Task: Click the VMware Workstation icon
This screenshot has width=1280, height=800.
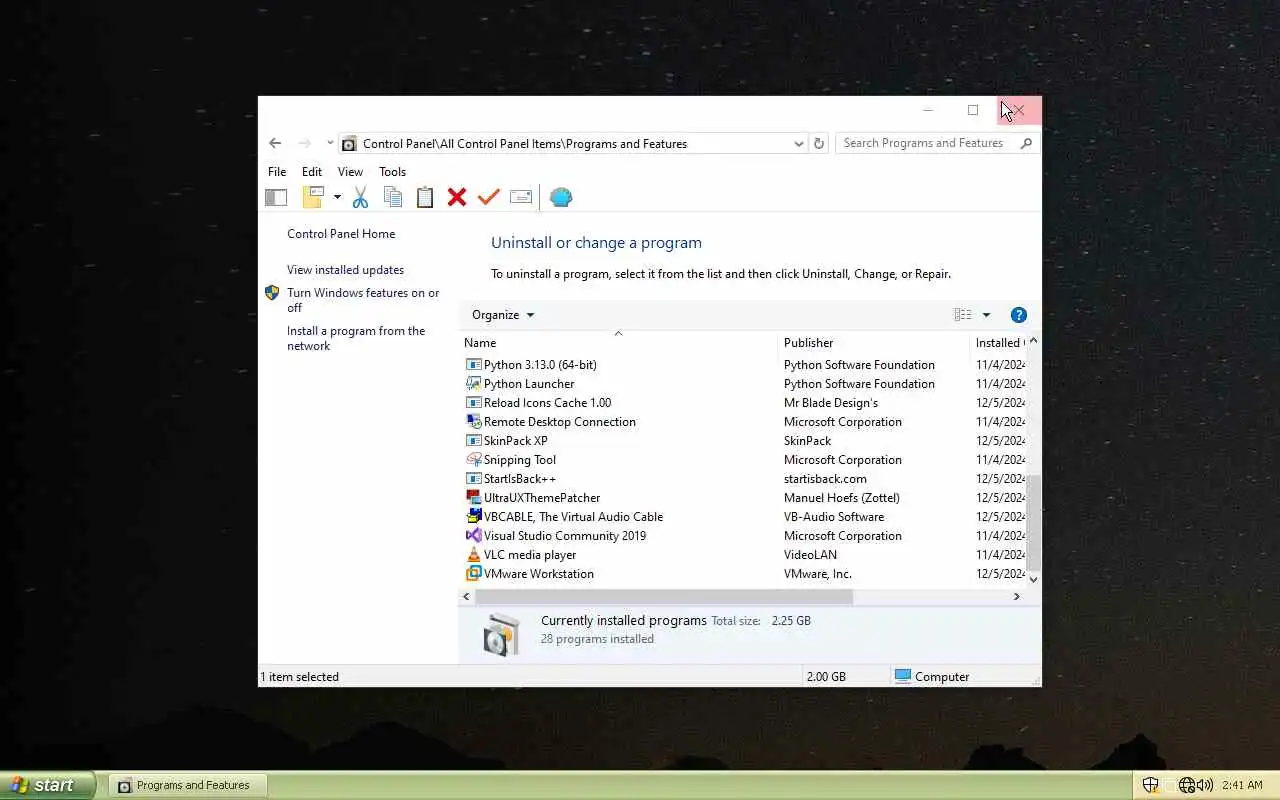Action: (474, 574)
